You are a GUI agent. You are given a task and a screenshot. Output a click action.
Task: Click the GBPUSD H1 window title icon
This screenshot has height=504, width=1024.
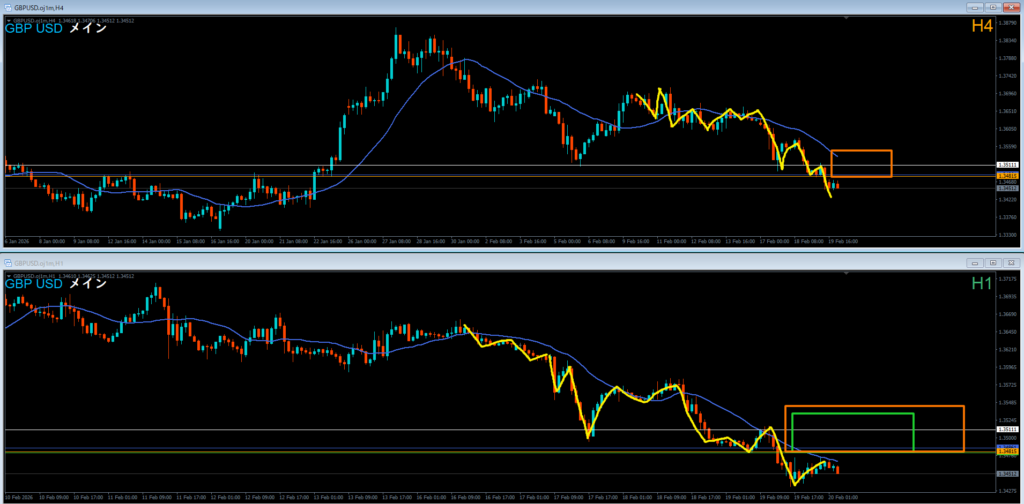[x=7, y=263]
